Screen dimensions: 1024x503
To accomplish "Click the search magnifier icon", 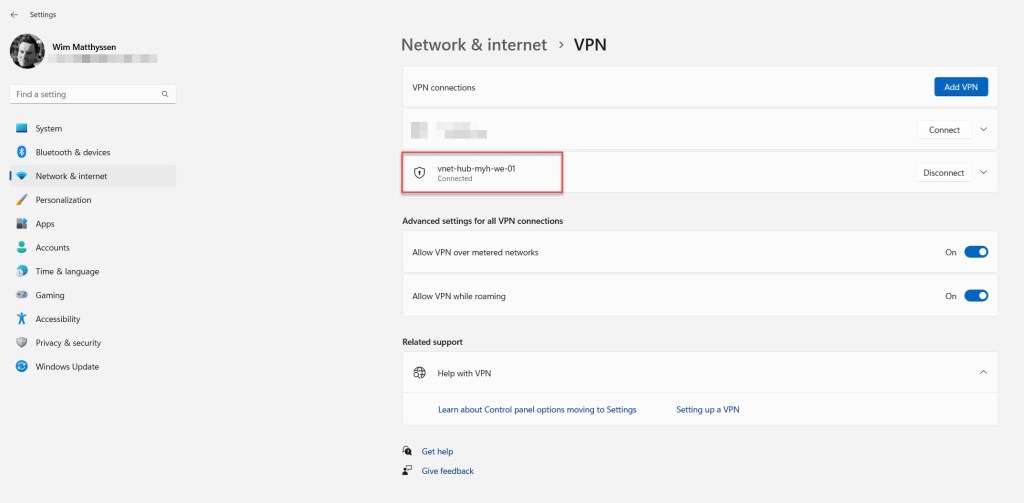I will pyautogui.click(x=165, y=94).
